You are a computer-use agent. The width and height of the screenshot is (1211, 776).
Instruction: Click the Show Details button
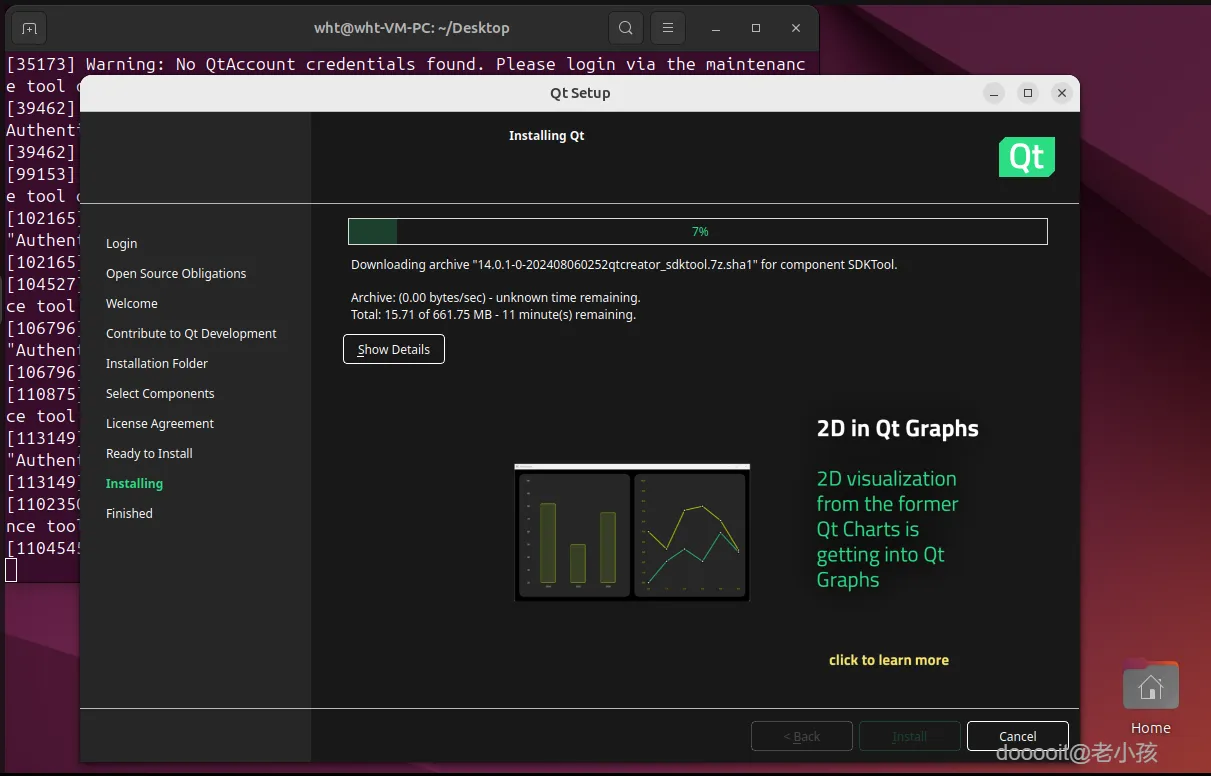point(394,349)
